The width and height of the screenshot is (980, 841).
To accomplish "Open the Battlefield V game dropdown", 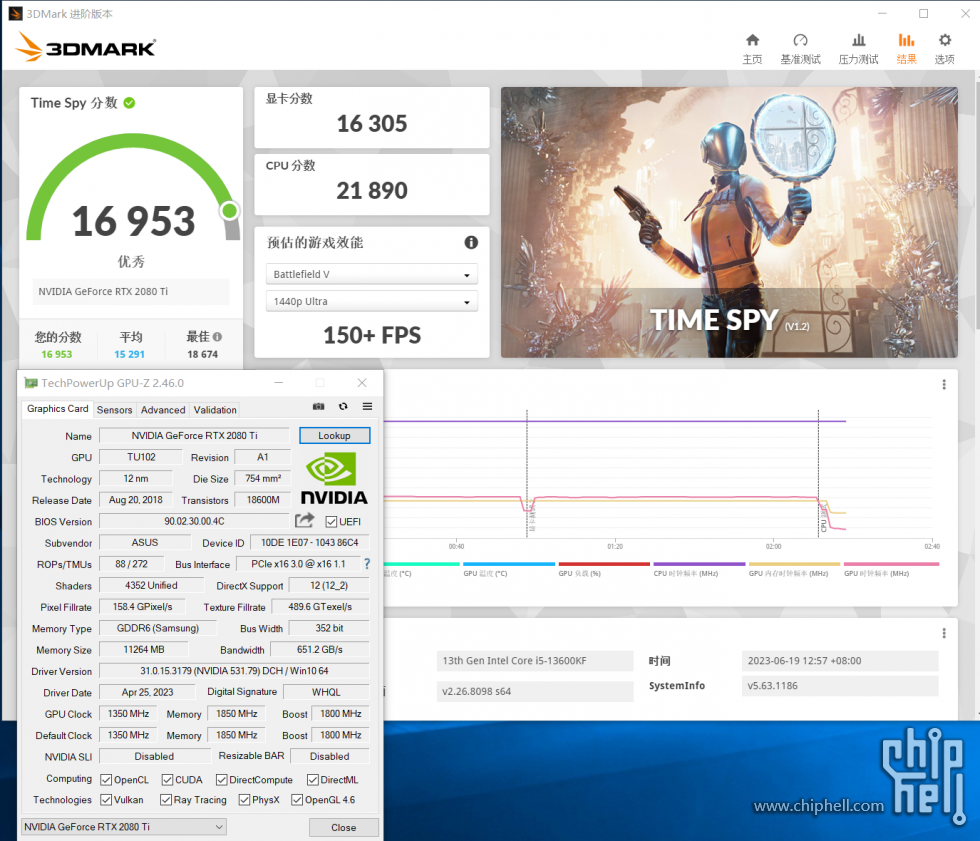I will tap(372, 274).
